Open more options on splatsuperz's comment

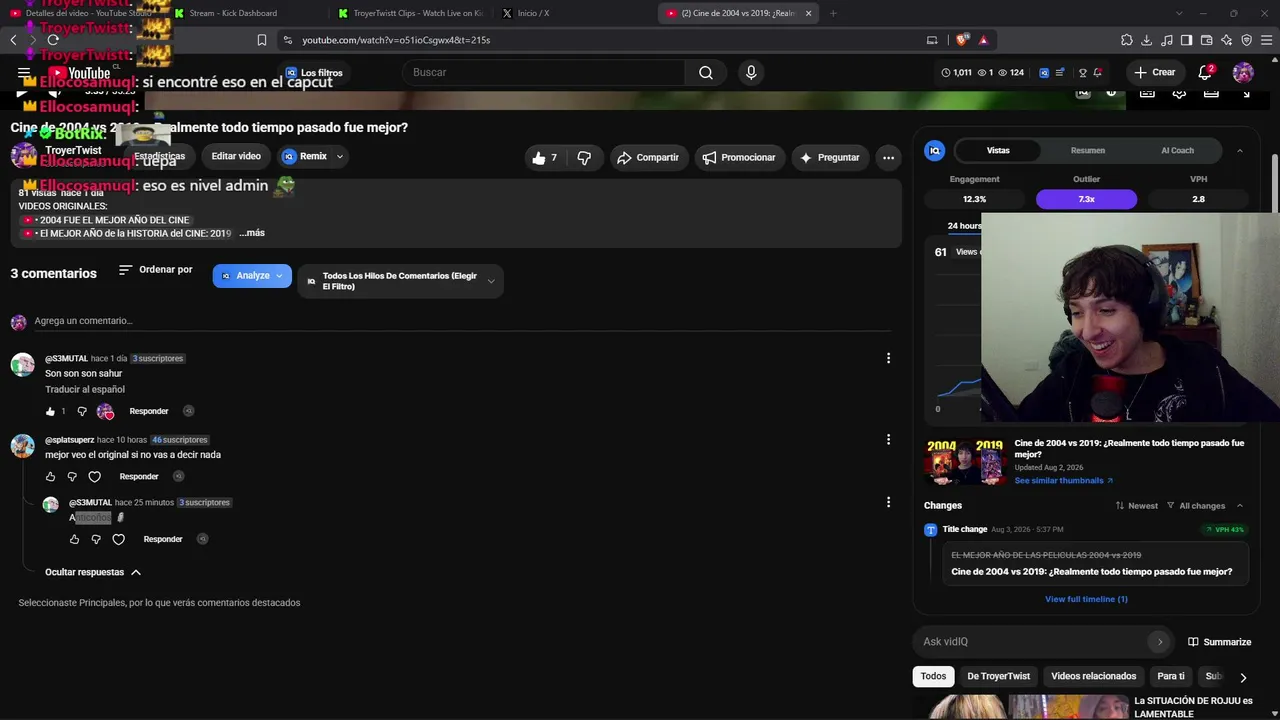coord(888,439)
